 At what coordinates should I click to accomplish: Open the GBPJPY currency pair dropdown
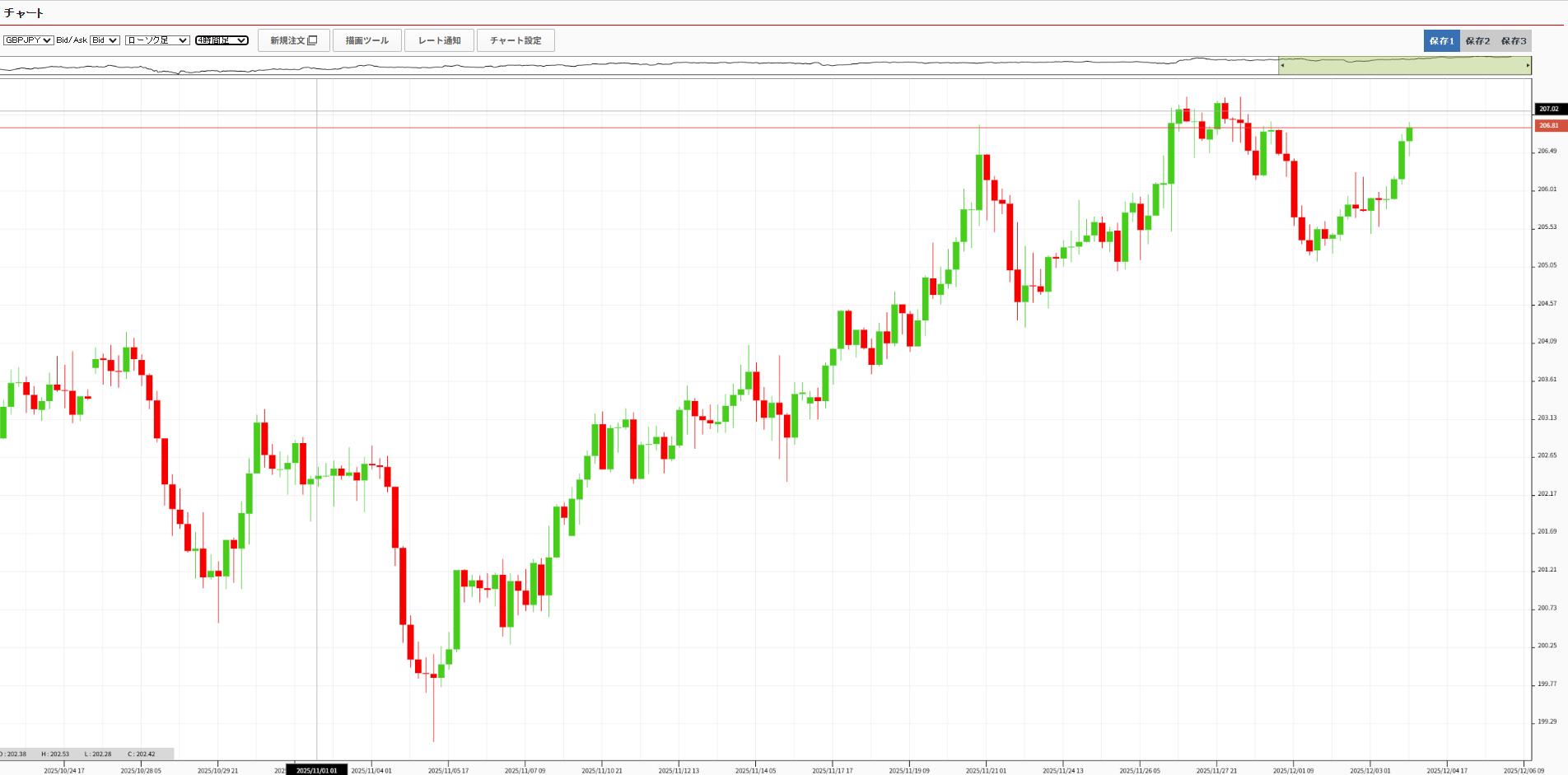click(28, 40)
